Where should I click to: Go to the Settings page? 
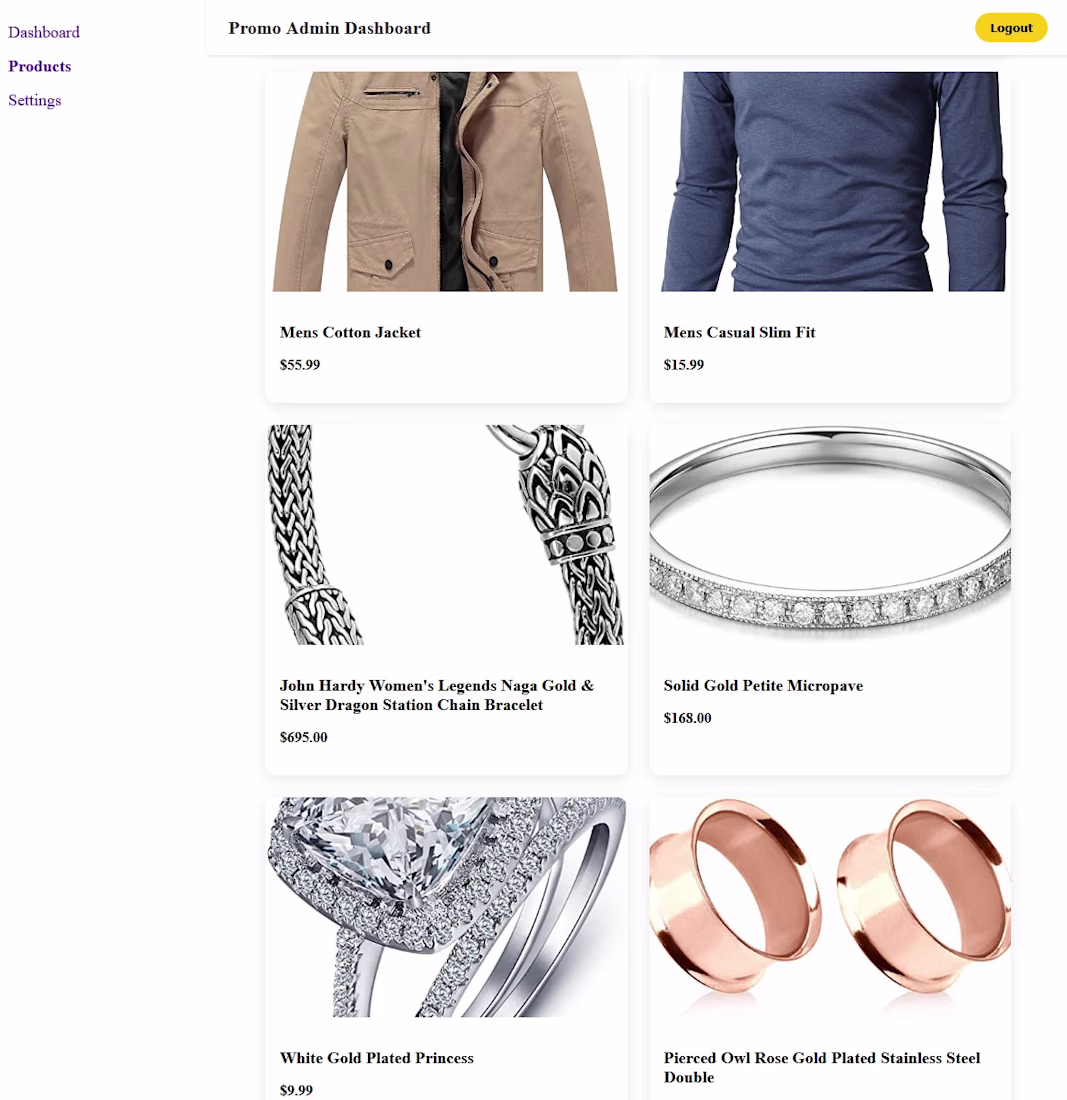pyautogui.click(x=34, y=100)
